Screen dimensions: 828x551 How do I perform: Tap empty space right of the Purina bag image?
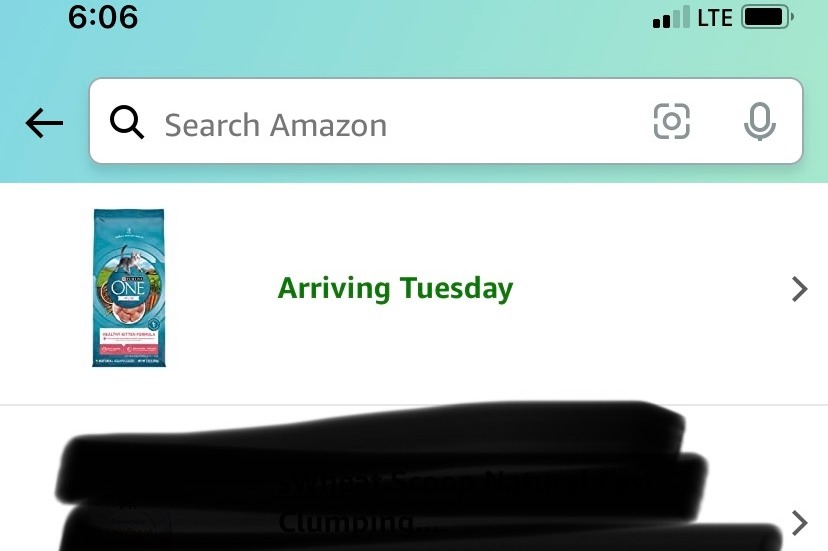(222, 288)
